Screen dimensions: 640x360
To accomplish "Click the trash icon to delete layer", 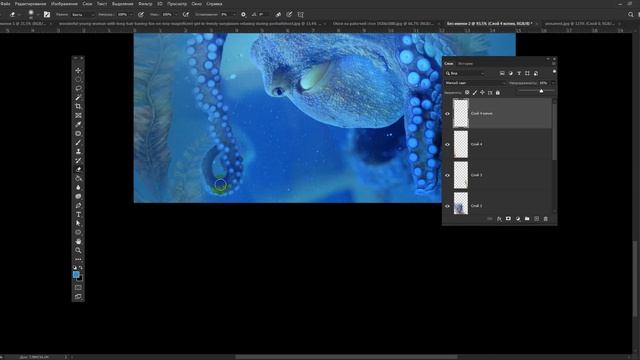I will tap(546, 219).
